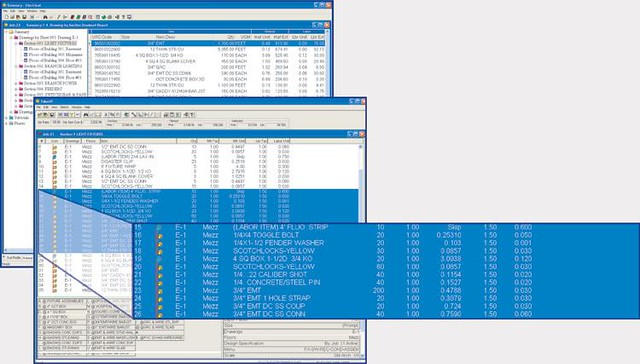Select Section 002 BRANCH LIGHTING in the tree
The image size is (640, 364).
pos(53,66)
